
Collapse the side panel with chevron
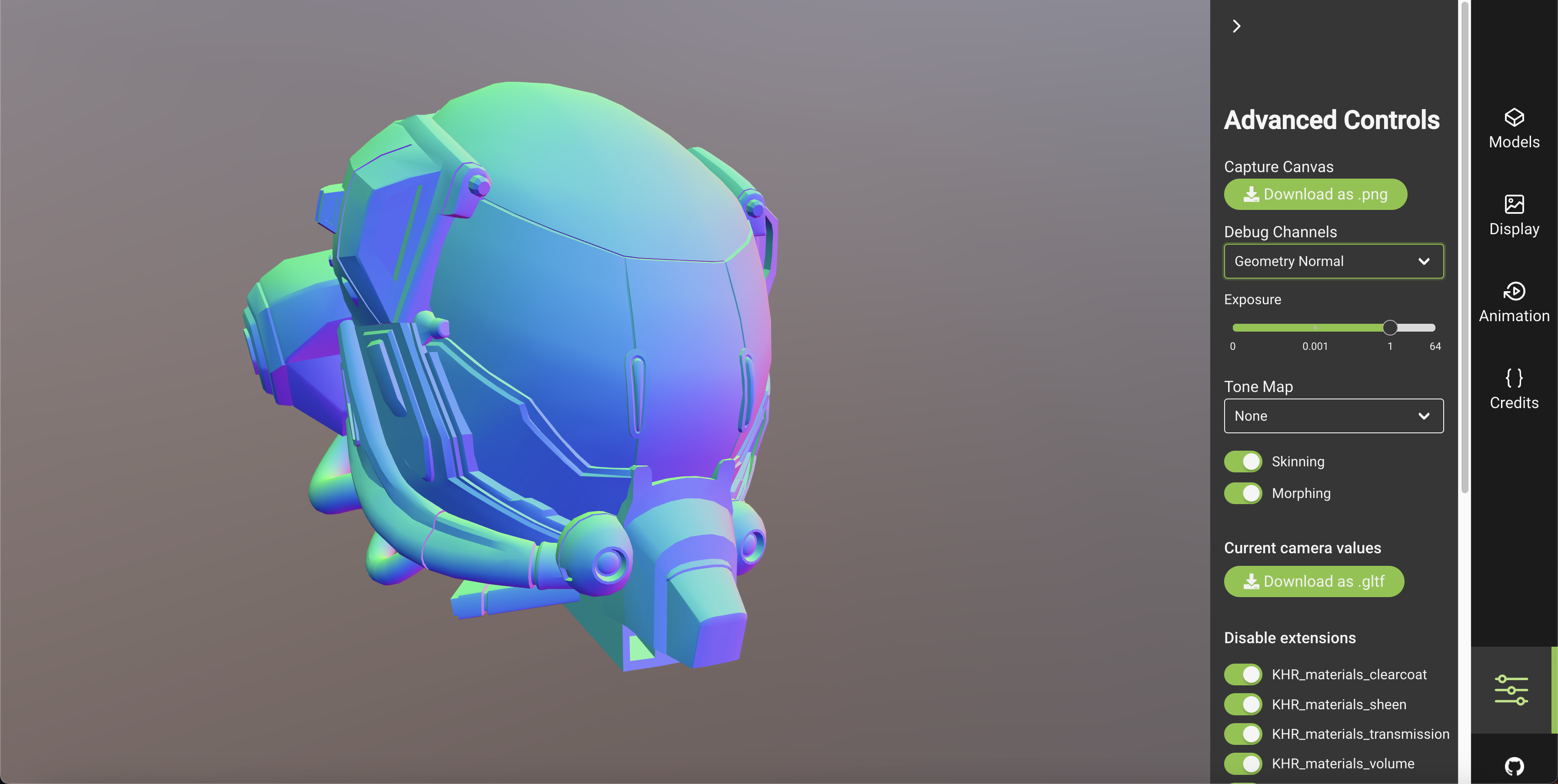pyautogui.click(x=1236, y=26)
